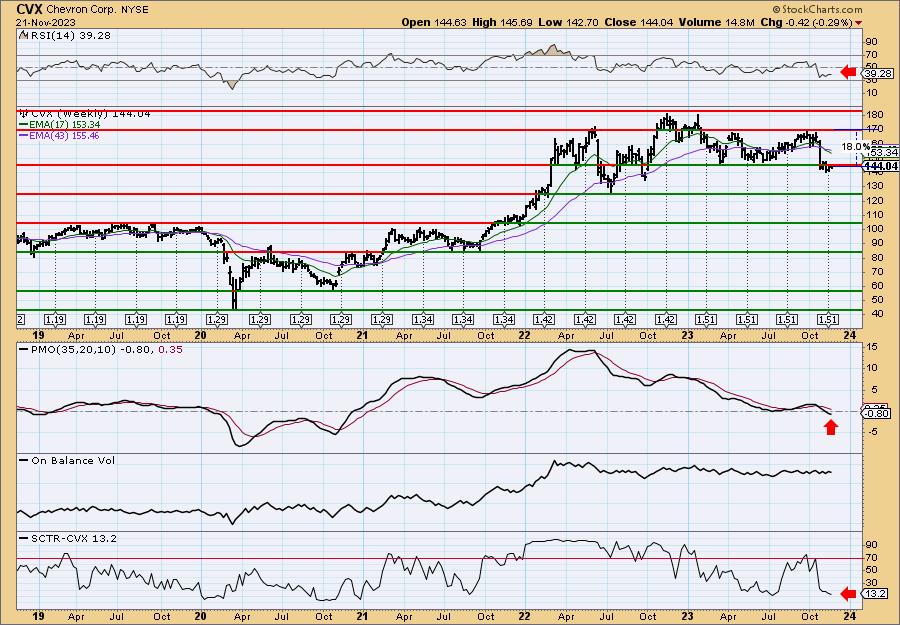
Task: Click the 144.04 price axis value tag
Action: 880,166
